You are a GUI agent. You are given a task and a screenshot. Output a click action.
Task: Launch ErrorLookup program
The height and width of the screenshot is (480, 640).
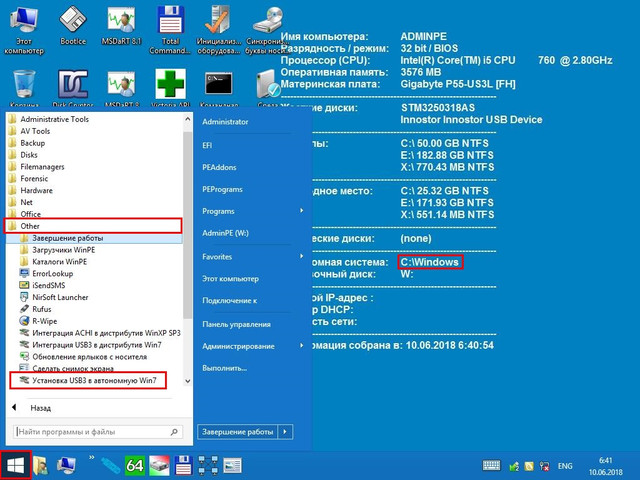click(95, 273)
